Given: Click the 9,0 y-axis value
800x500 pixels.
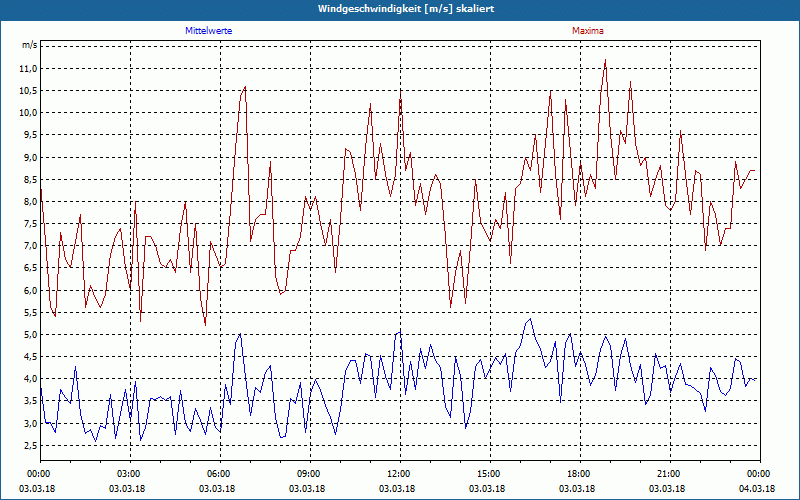Looking at the screenshot, I should [30, 158].
